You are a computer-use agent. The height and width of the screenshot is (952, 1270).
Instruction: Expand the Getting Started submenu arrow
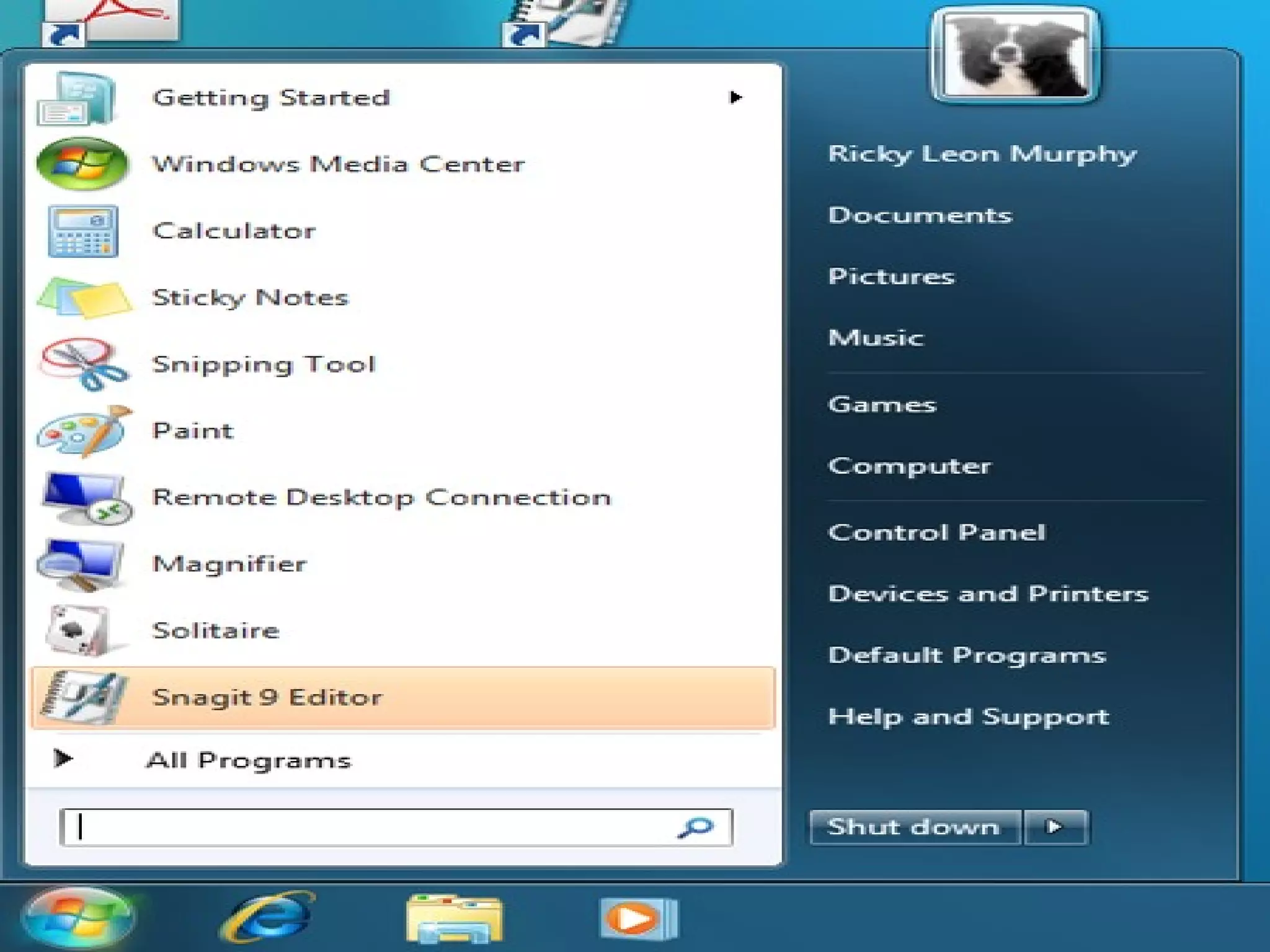(x=735, y=97)
